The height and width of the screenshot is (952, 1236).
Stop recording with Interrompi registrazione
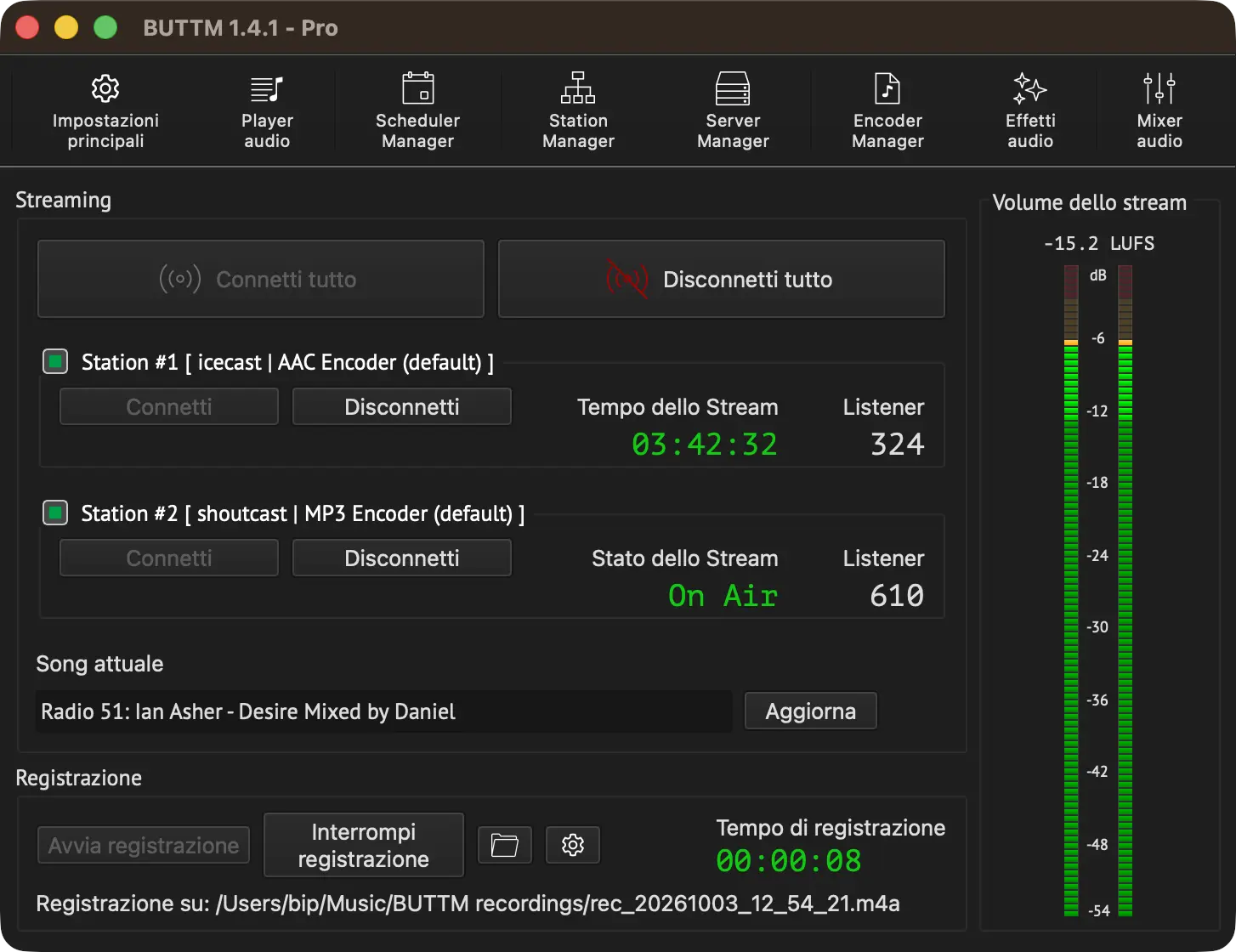click(364, 845)
